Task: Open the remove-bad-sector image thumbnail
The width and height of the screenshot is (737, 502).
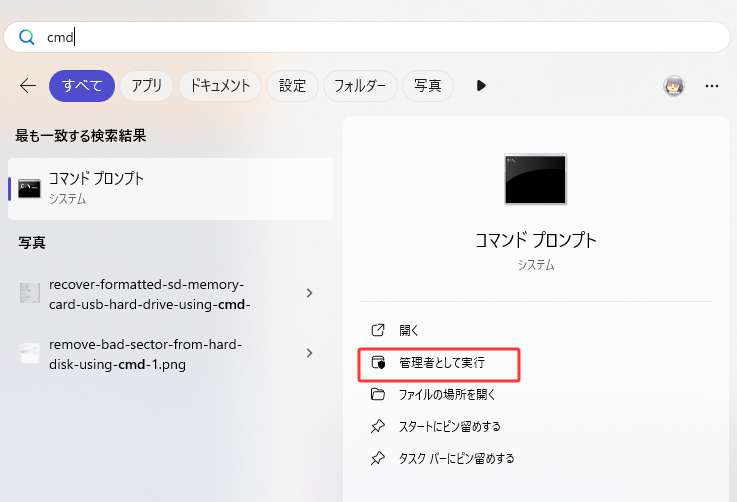Action: coord(30,353)
